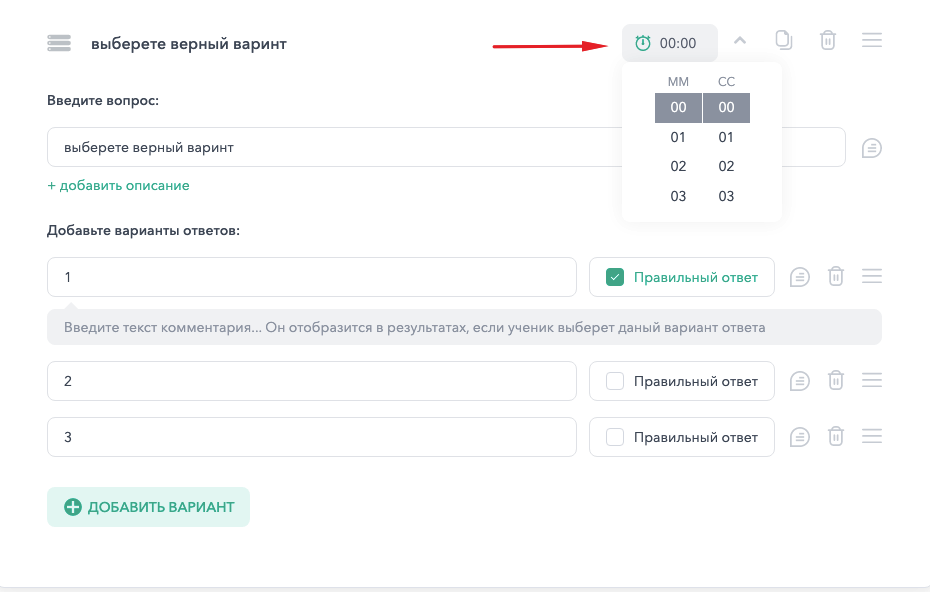Click '+ добавить описание' link
Screen dimensions: 930x592
pyautogui.click(x=119, y=186)
